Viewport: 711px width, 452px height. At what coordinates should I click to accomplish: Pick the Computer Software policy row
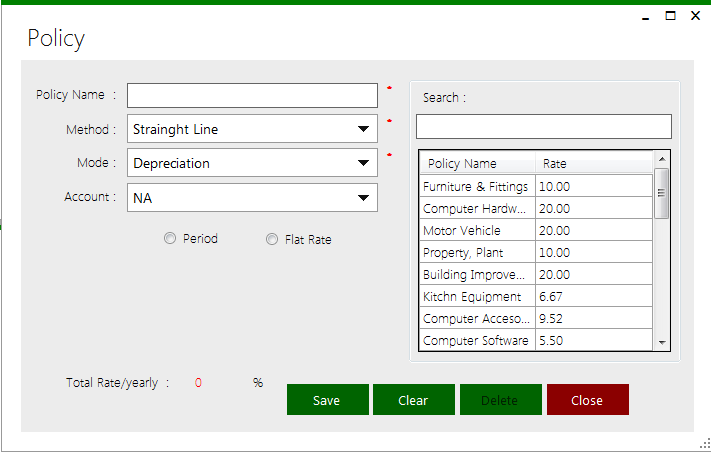[477, 340]
